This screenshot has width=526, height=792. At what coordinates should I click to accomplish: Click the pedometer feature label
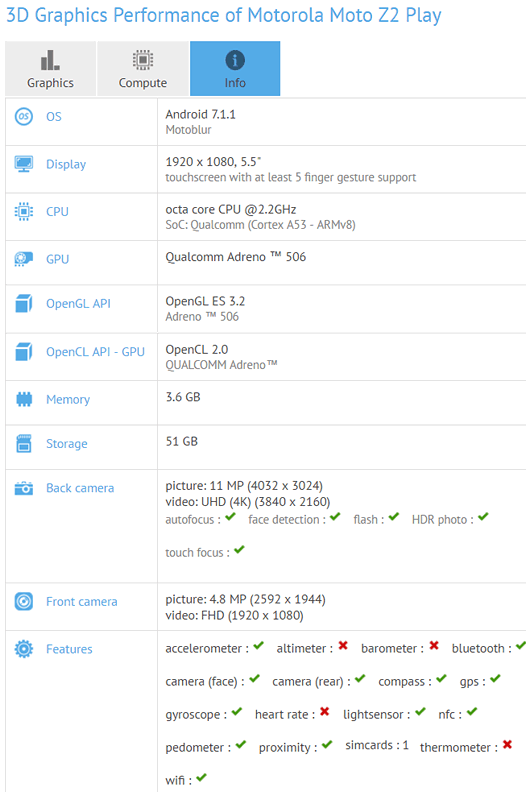tap(198, 748)
